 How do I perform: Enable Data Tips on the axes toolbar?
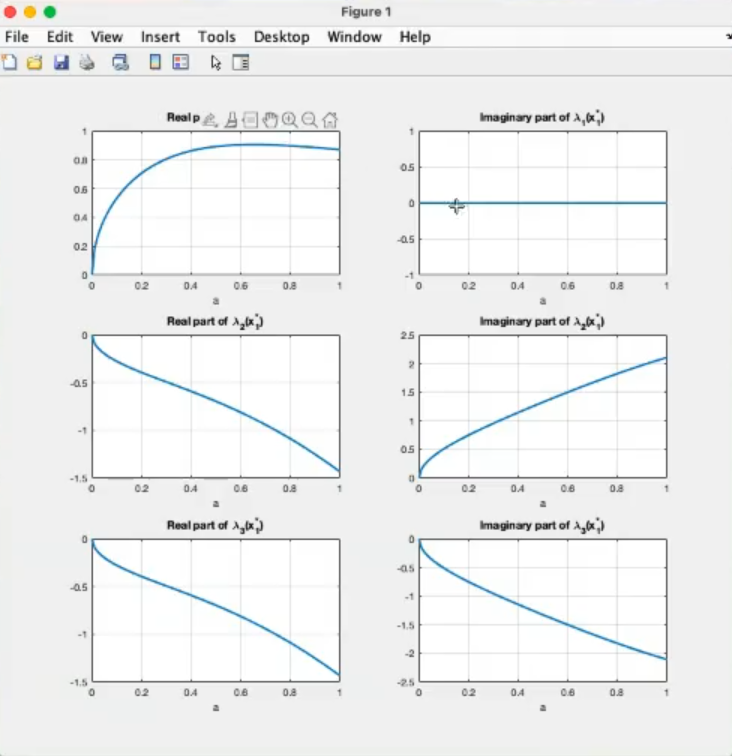(x=250, y=120)
